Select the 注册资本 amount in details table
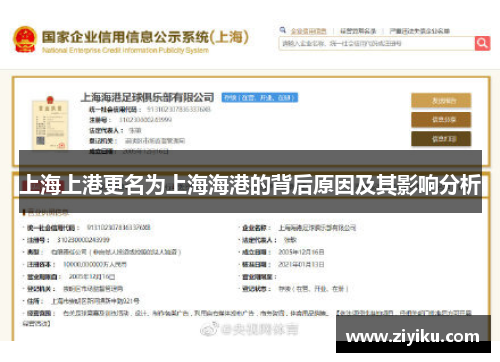 95,264
